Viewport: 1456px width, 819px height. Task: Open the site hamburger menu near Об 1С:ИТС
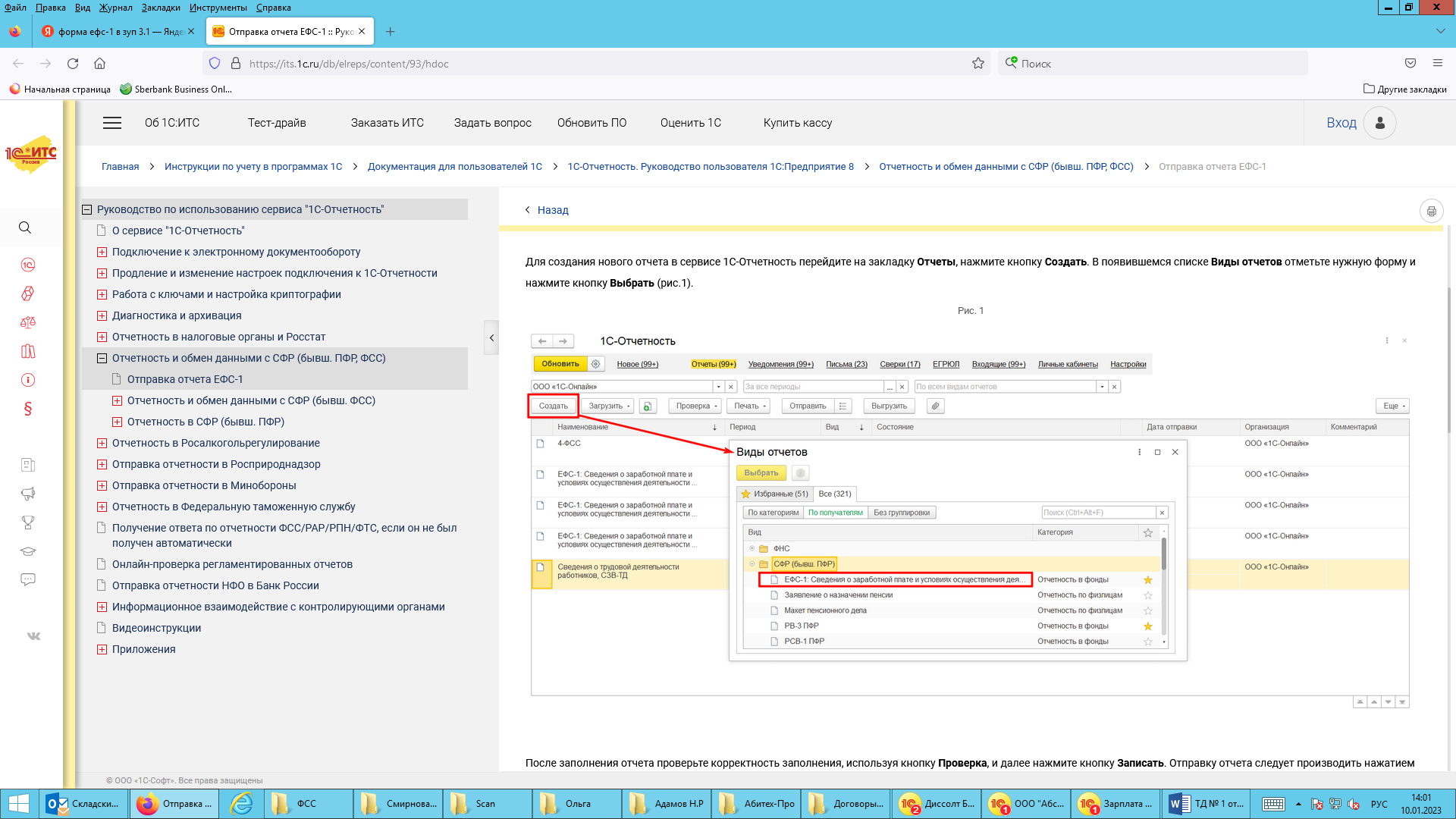(112, 123)
